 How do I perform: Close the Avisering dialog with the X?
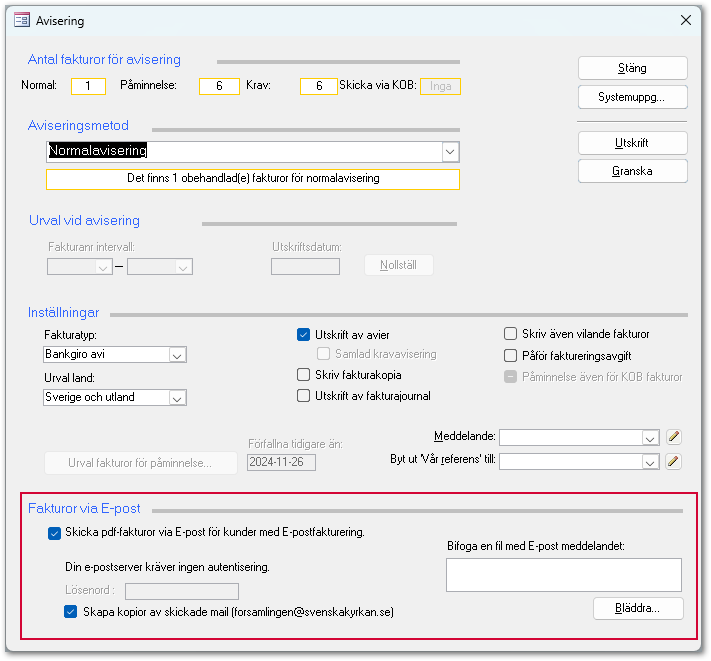686,20
